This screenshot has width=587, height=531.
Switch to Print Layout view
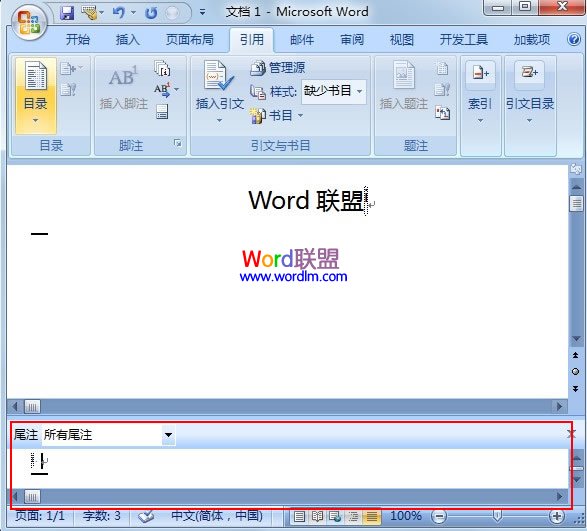point(299,517)
